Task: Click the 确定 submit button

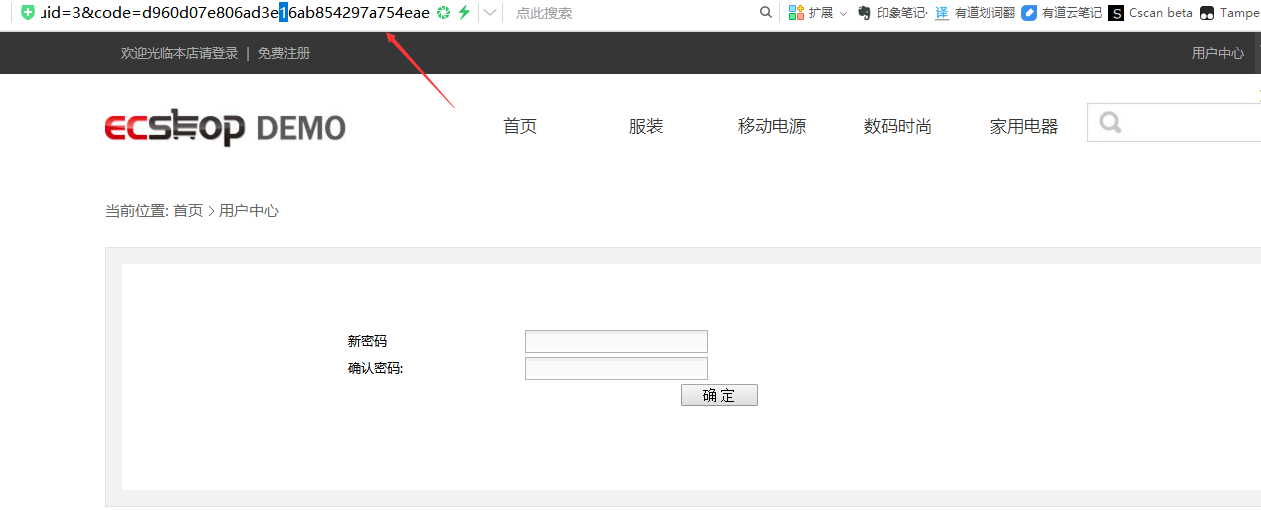Action: click(x=719, y=395)
